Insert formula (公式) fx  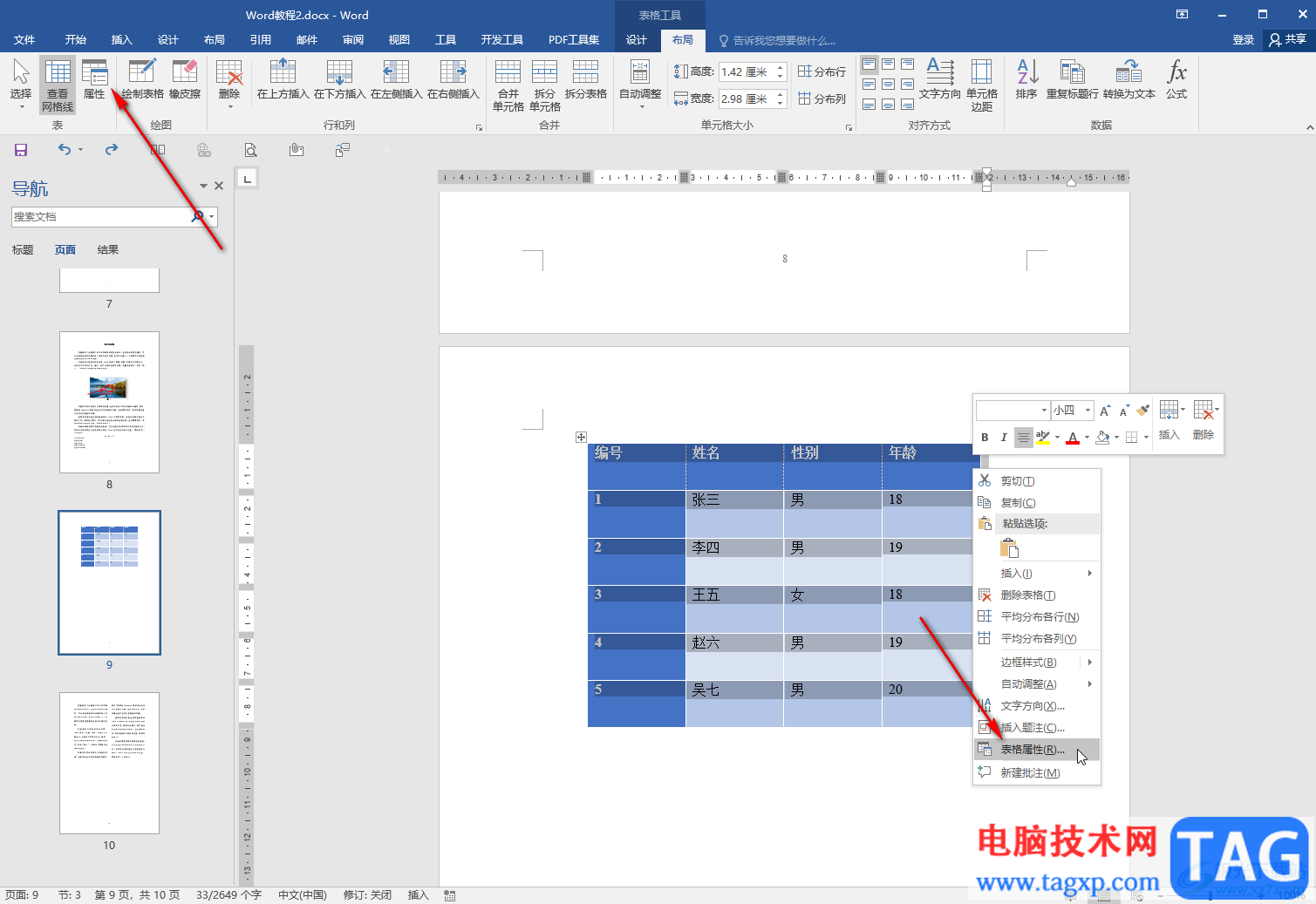click(x=1176, y=79)
